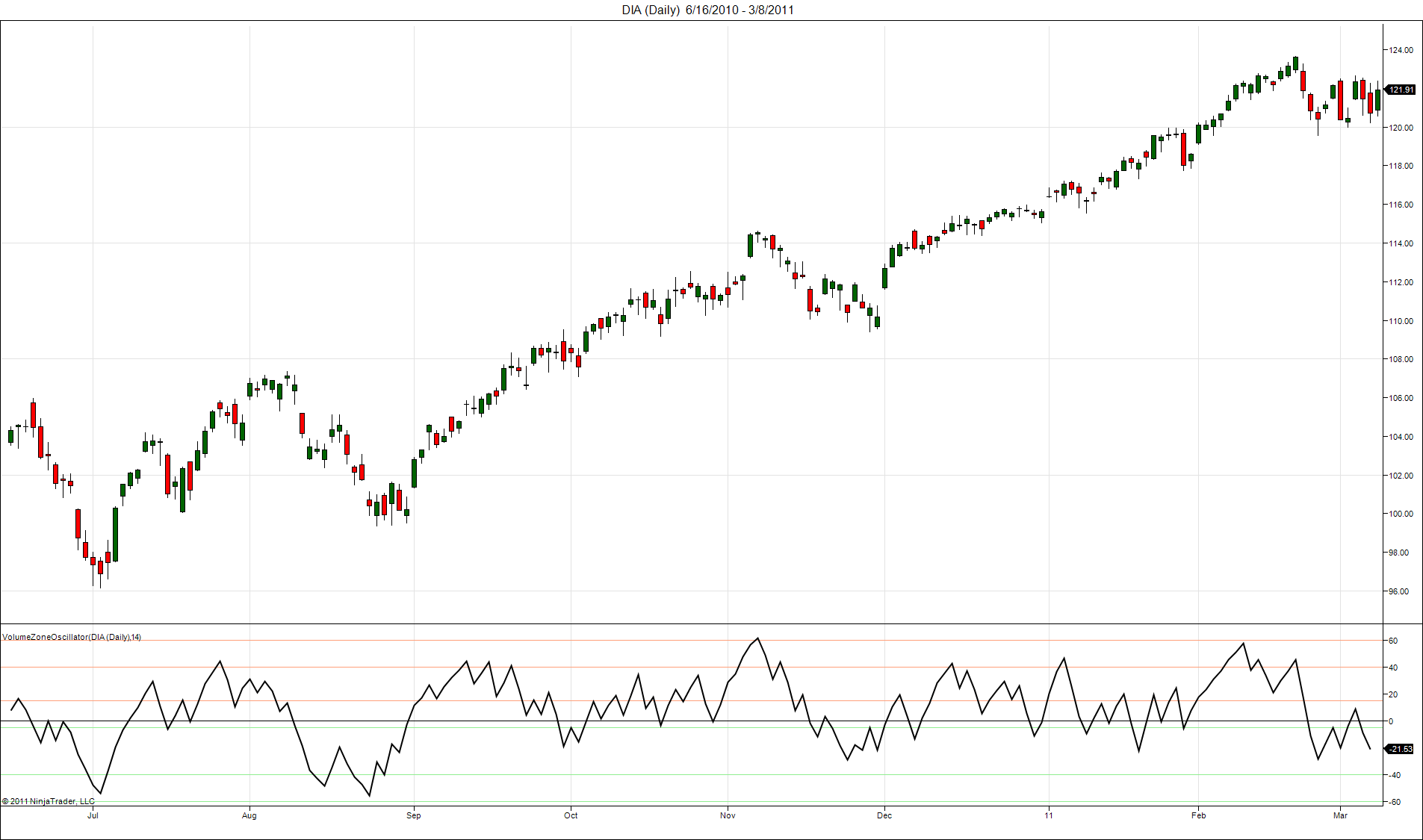
Task: Click the 112.00 price axis label
Action: click(x=1401, y=282)
